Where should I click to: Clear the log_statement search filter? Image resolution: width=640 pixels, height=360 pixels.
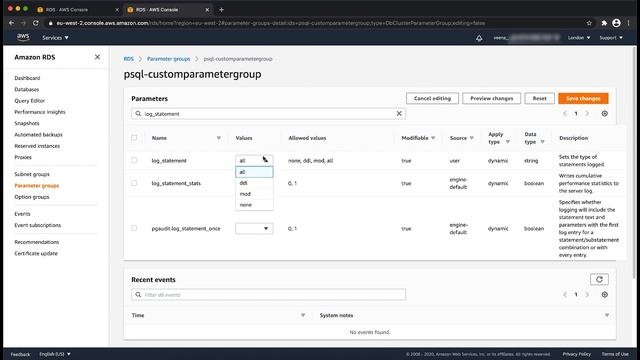(x=399, y=113)
